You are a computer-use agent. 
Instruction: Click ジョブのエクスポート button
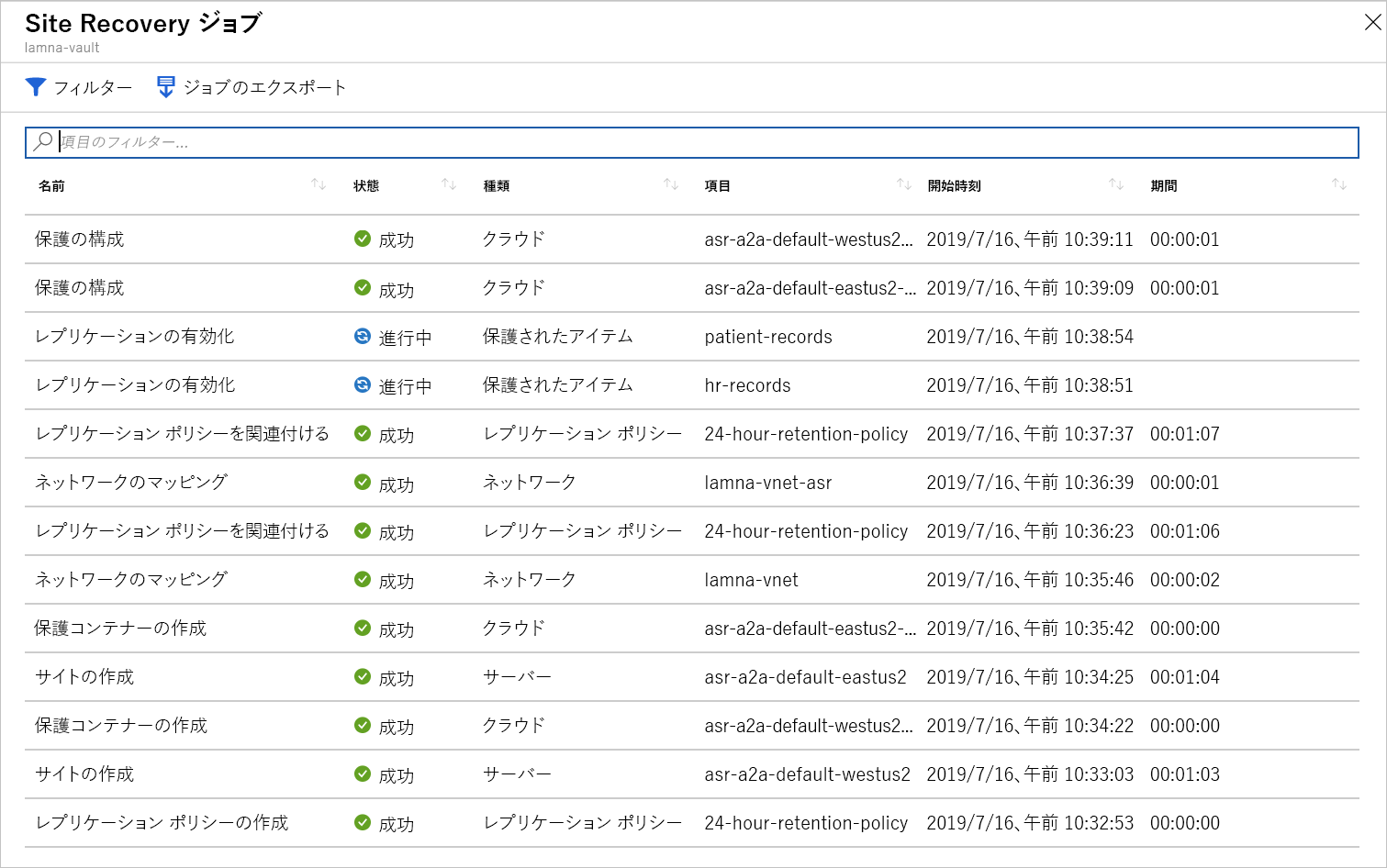pos(252,87)
